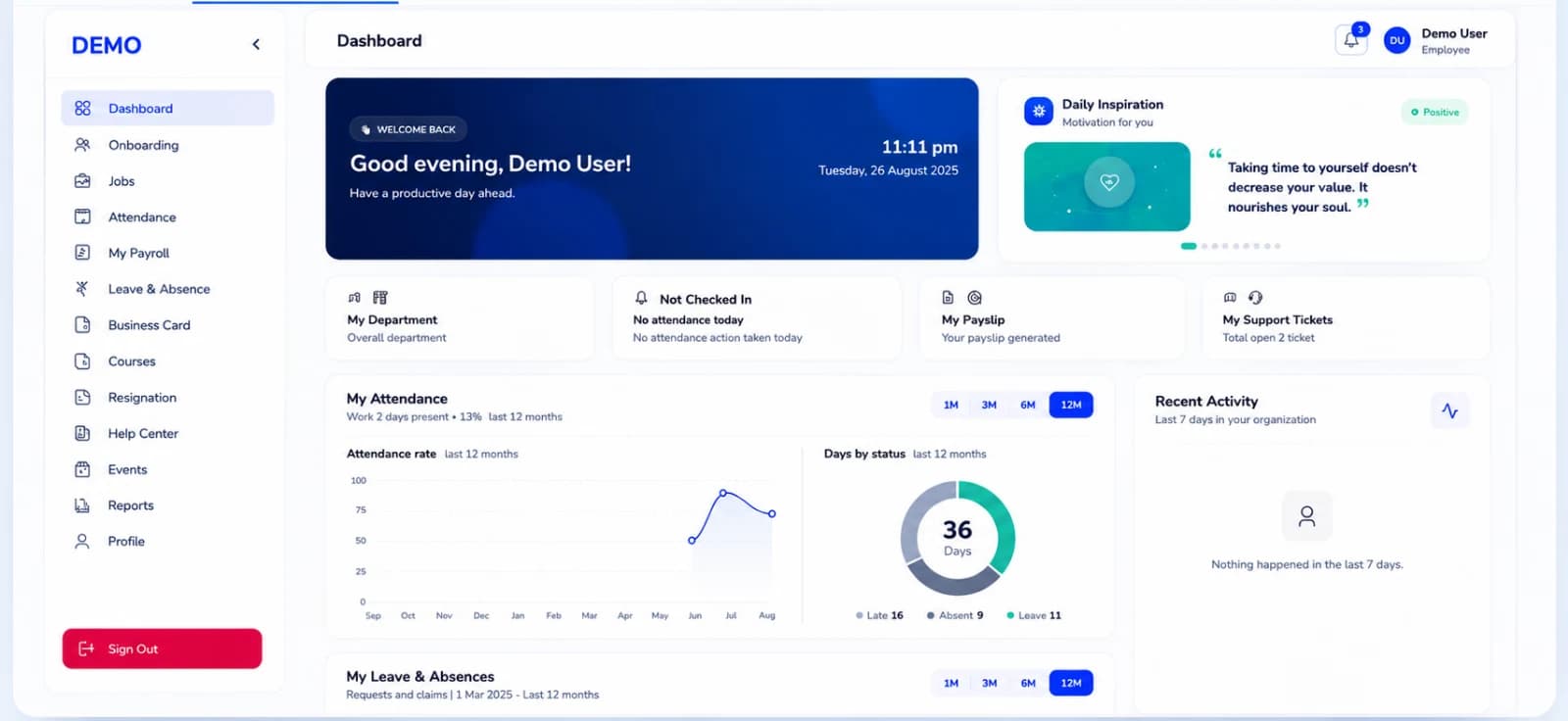Click the Daily Inspiration heart image
Viewport: 1568px width, 721px height.
click(1107, 186)
